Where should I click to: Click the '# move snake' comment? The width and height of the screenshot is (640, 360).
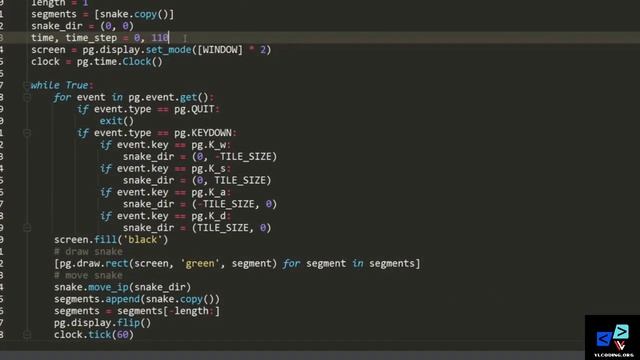(x=88, y=275)
